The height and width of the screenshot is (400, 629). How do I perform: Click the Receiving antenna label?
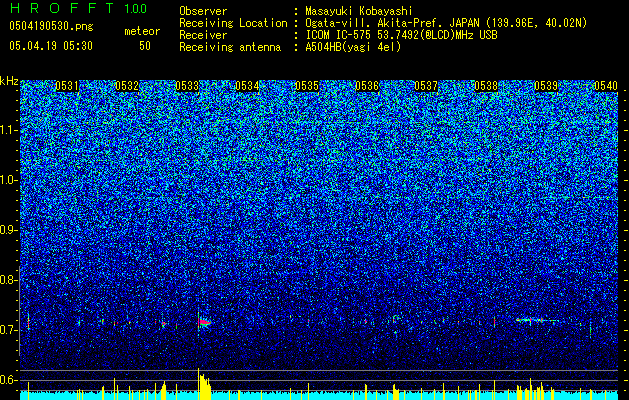click(x=230, y=47)
